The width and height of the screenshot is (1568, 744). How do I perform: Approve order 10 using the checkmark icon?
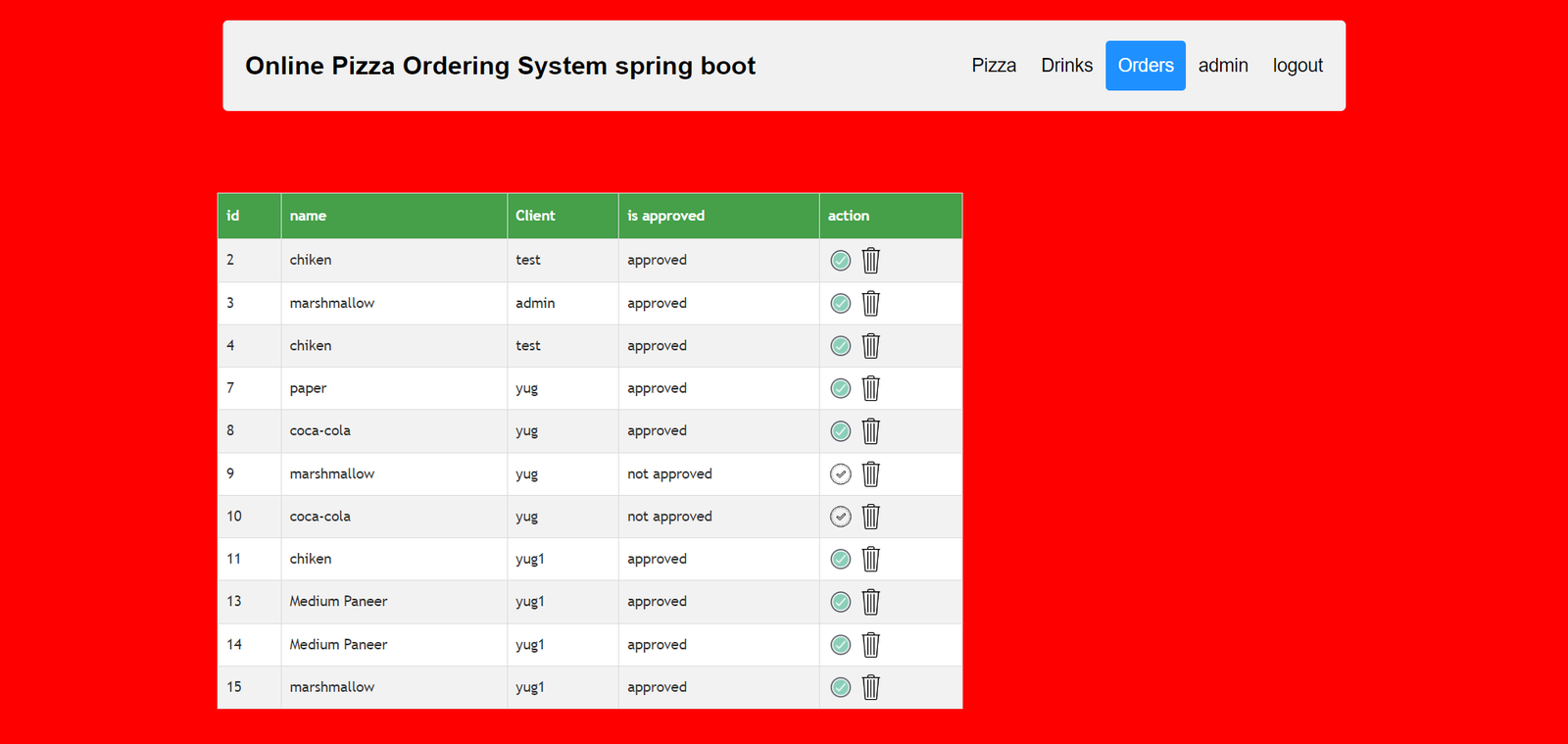click(840, 517)
